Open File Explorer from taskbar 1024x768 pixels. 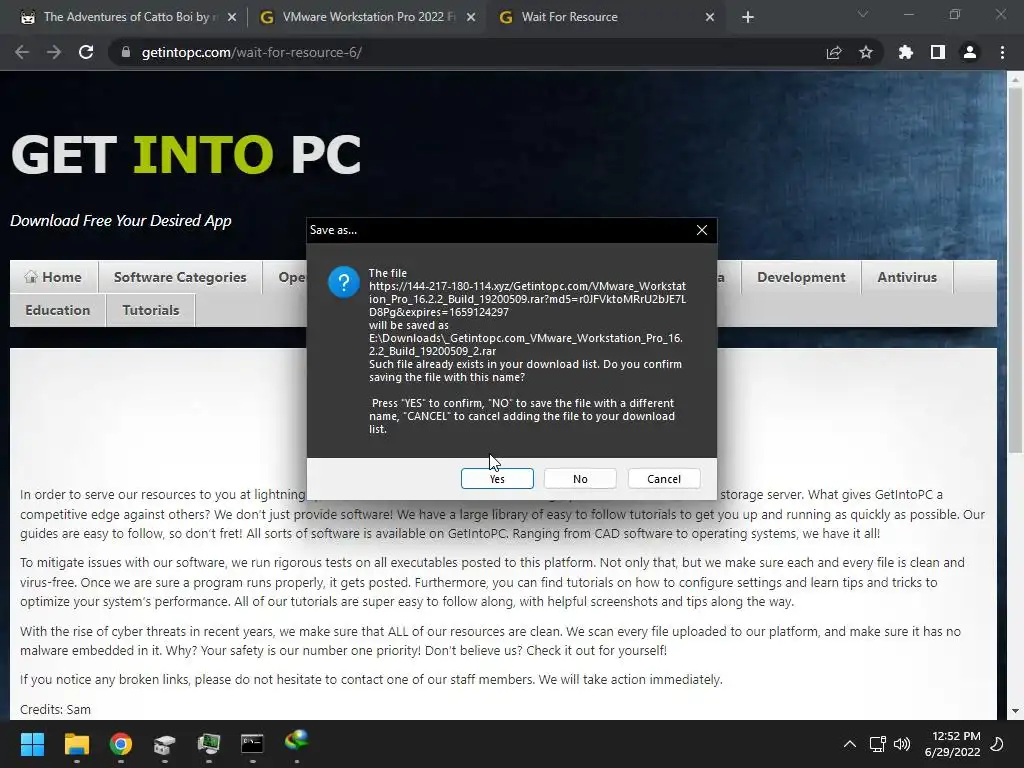[76, 744]
